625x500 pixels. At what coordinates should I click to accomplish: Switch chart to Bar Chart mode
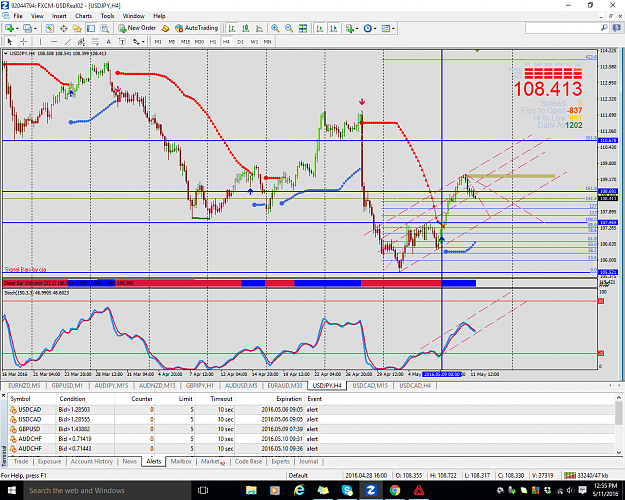click(x=232, y=28)
